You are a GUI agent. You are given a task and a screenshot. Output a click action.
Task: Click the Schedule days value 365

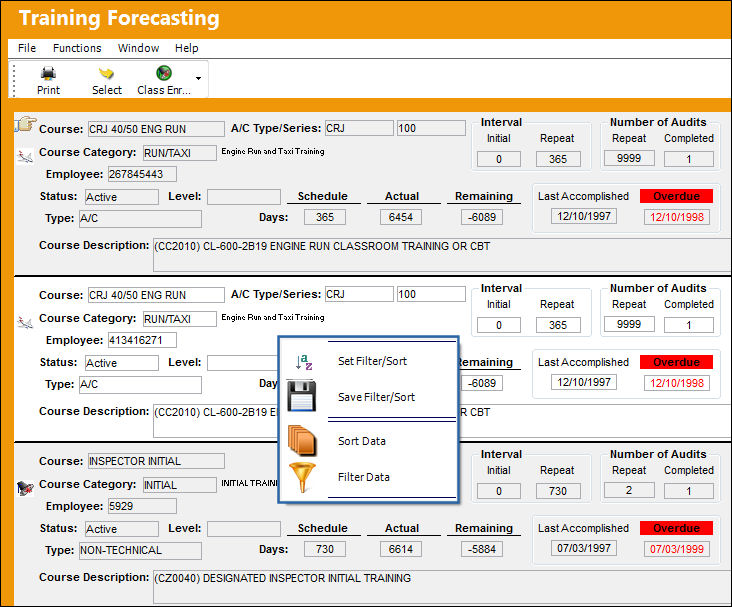click(x=325, y=217)
